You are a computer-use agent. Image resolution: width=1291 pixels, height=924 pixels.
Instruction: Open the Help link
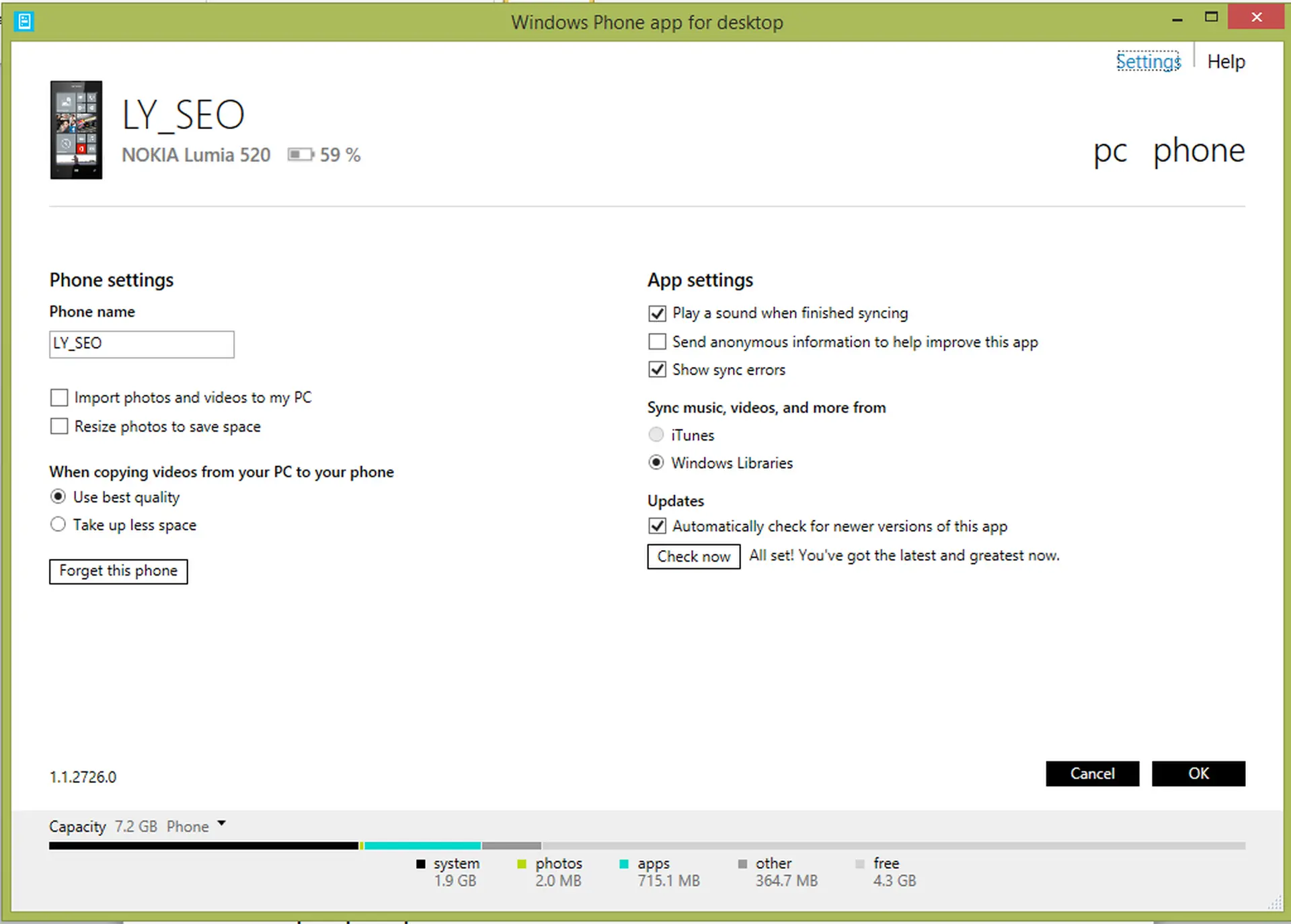tap(1226, 61)
